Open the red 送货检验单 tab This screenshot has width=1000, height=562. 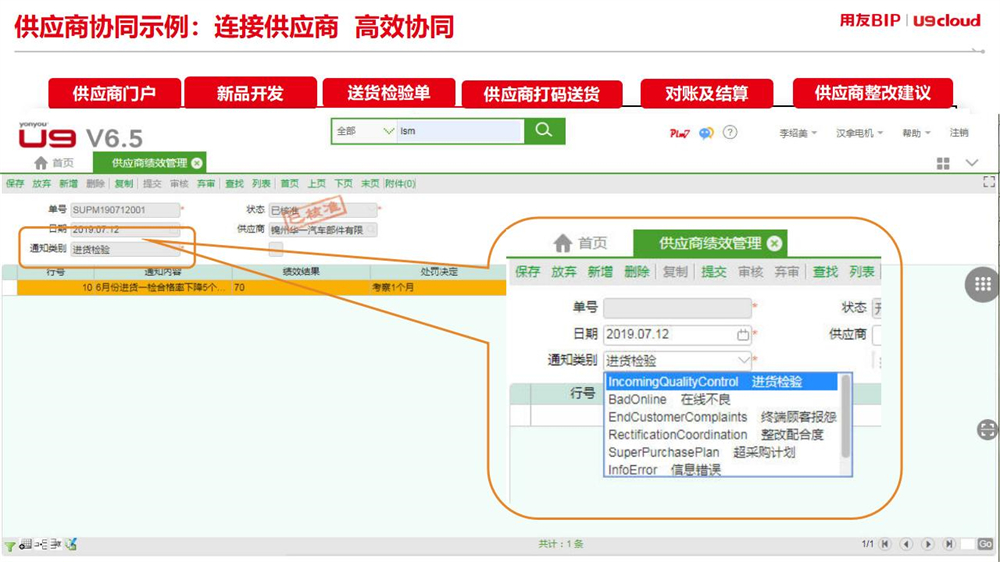tap(388, 93)
